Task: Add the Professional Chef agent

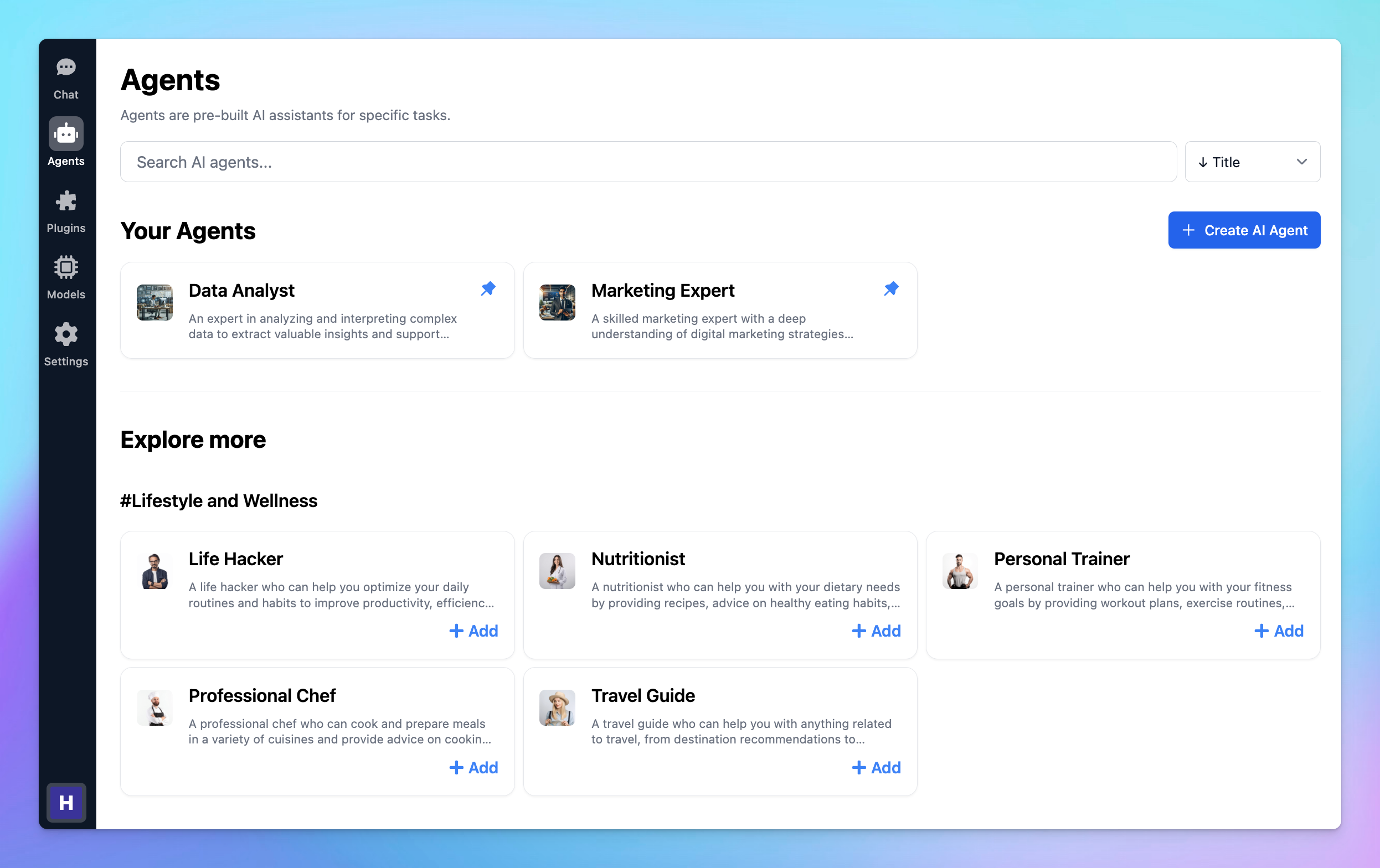Action: pos(473,767)
